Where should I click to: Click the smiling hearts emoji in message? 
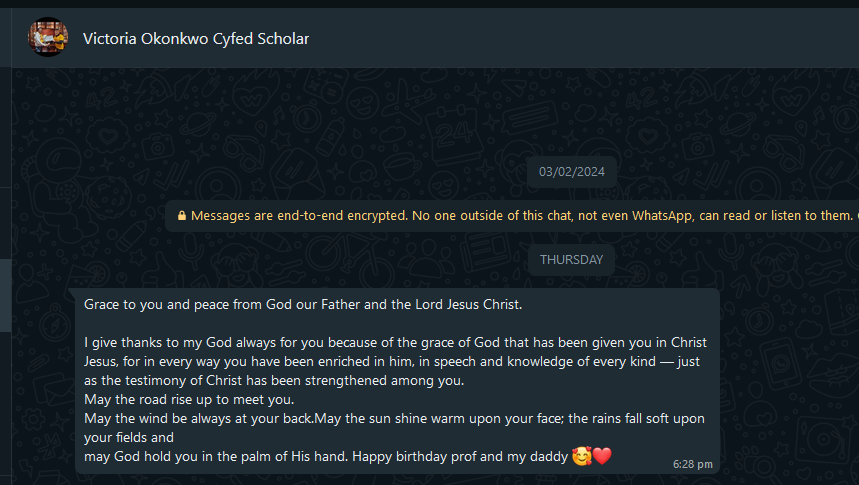581,457
